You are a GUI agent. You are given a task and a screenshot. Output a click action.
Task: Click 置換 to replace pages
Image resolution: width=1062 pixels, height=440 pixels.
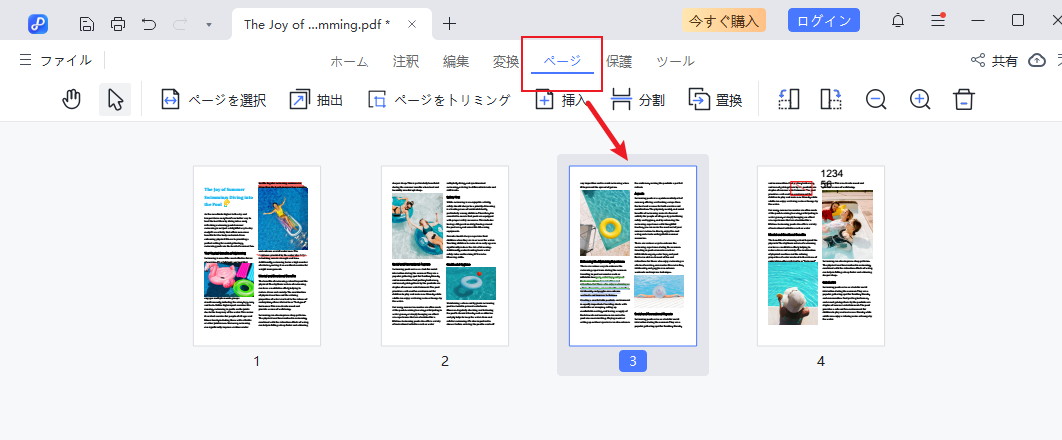(715, 100)
